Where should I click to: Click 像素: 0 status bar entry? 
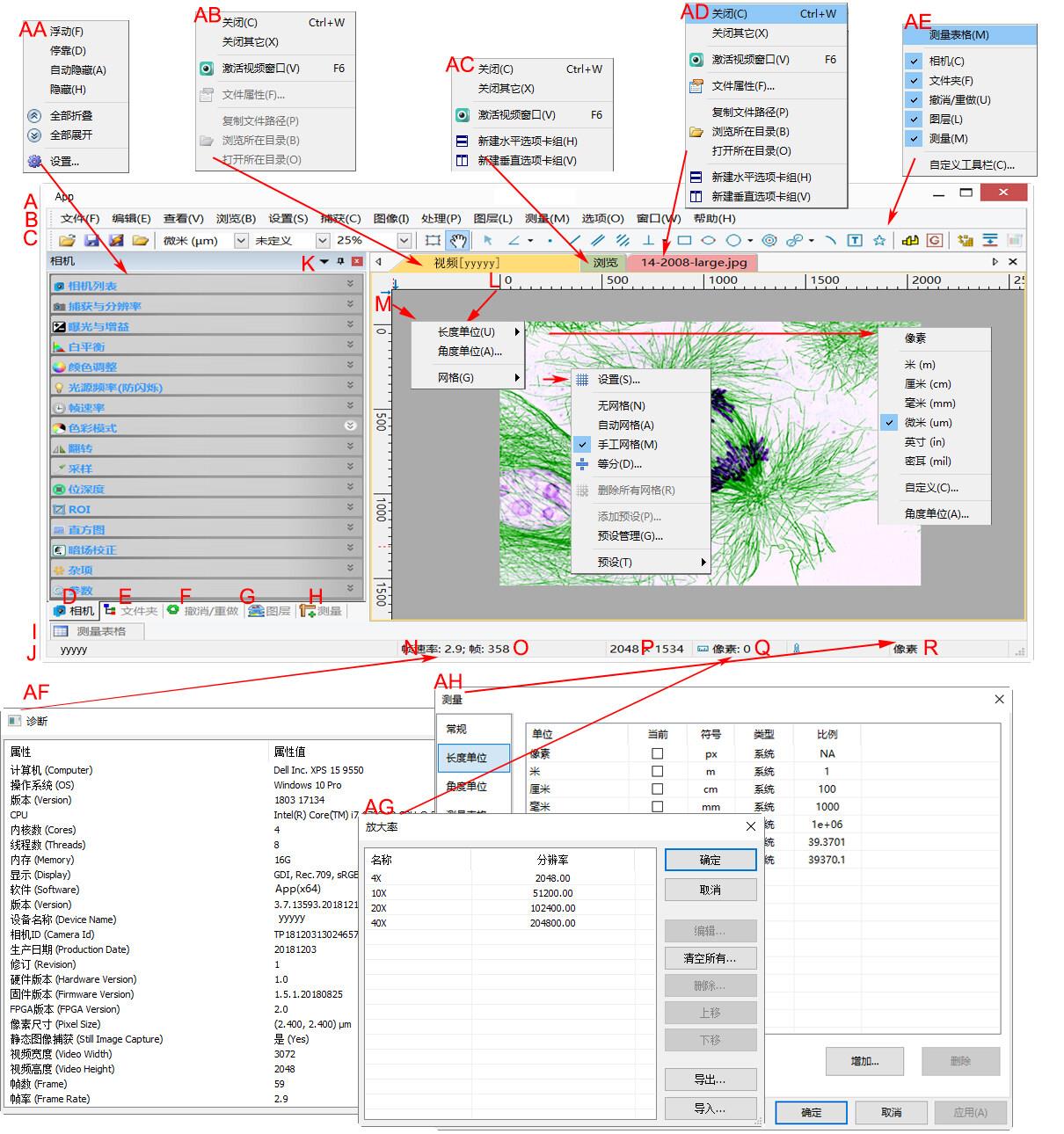click(724, 650)
